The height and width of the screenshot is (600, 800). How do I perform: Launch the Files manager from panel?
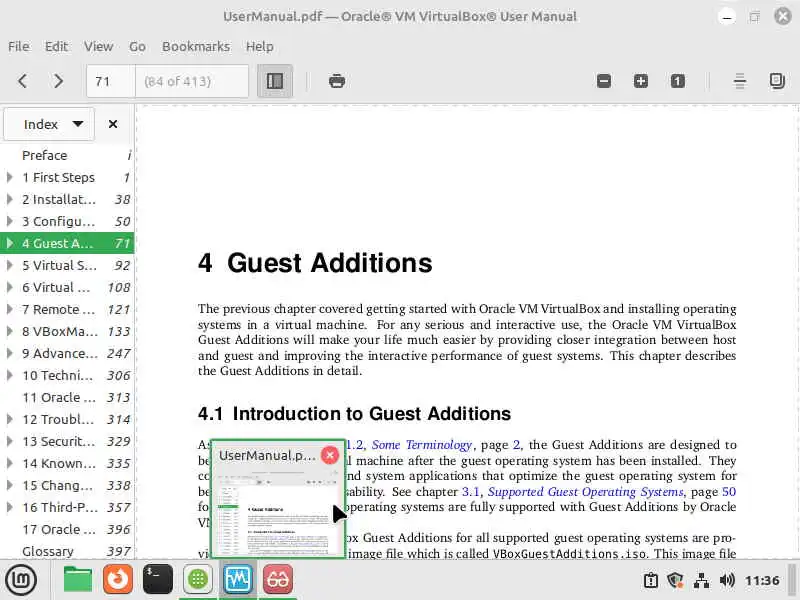[77, 580]
